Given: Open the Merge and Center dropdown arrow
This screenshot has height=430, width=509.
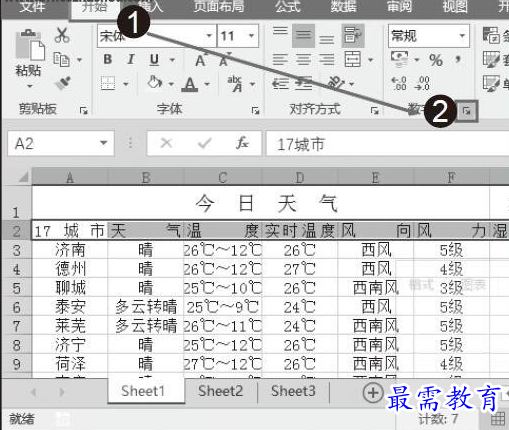Looking at the screenshot, I should 370,60.
